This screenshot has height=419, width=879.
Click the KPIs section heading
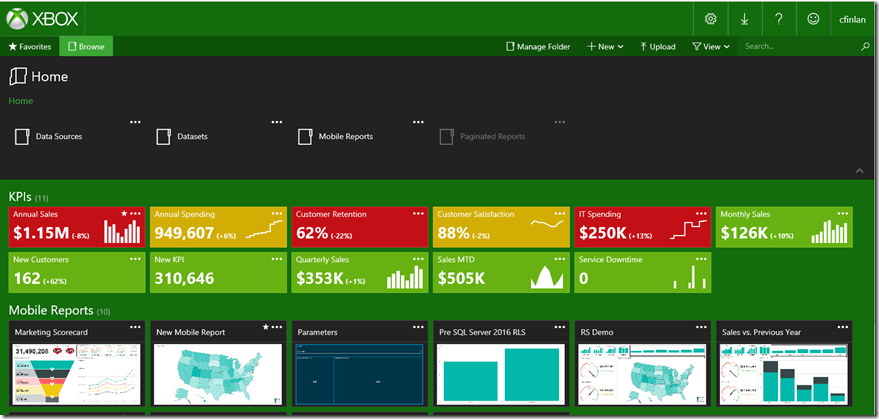(x=20, y=196)
